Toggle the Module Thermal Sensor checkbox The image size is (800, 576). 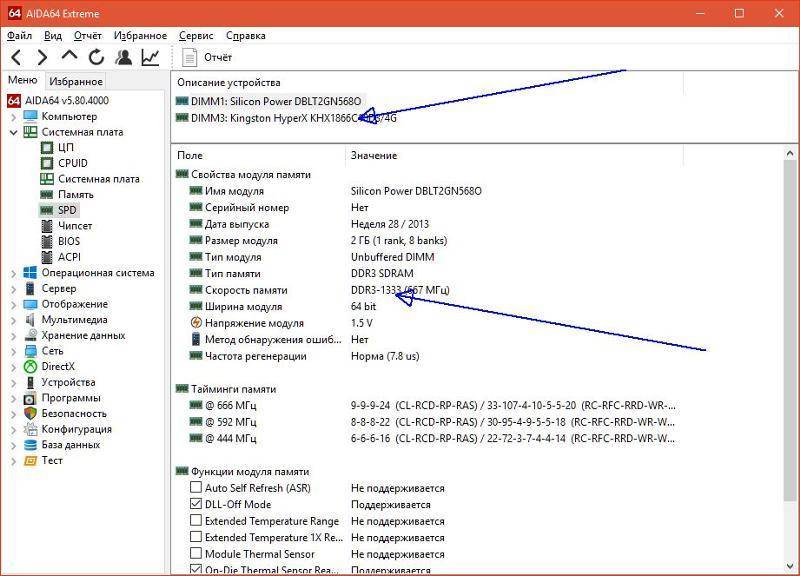pos(196,553)
